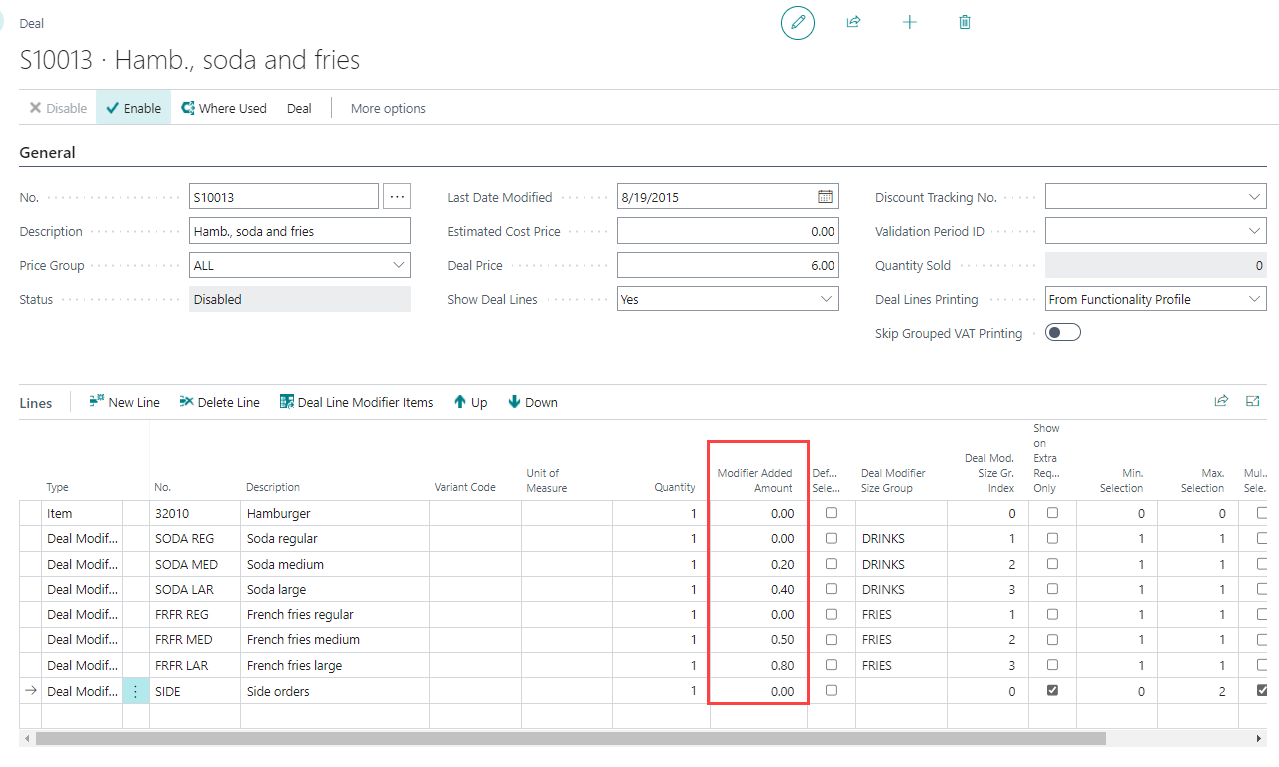The width and height of the screenshot is (1279, 767).
Task: Open the Deal Lines Printing dropdown
Action: coord(1255,299)
